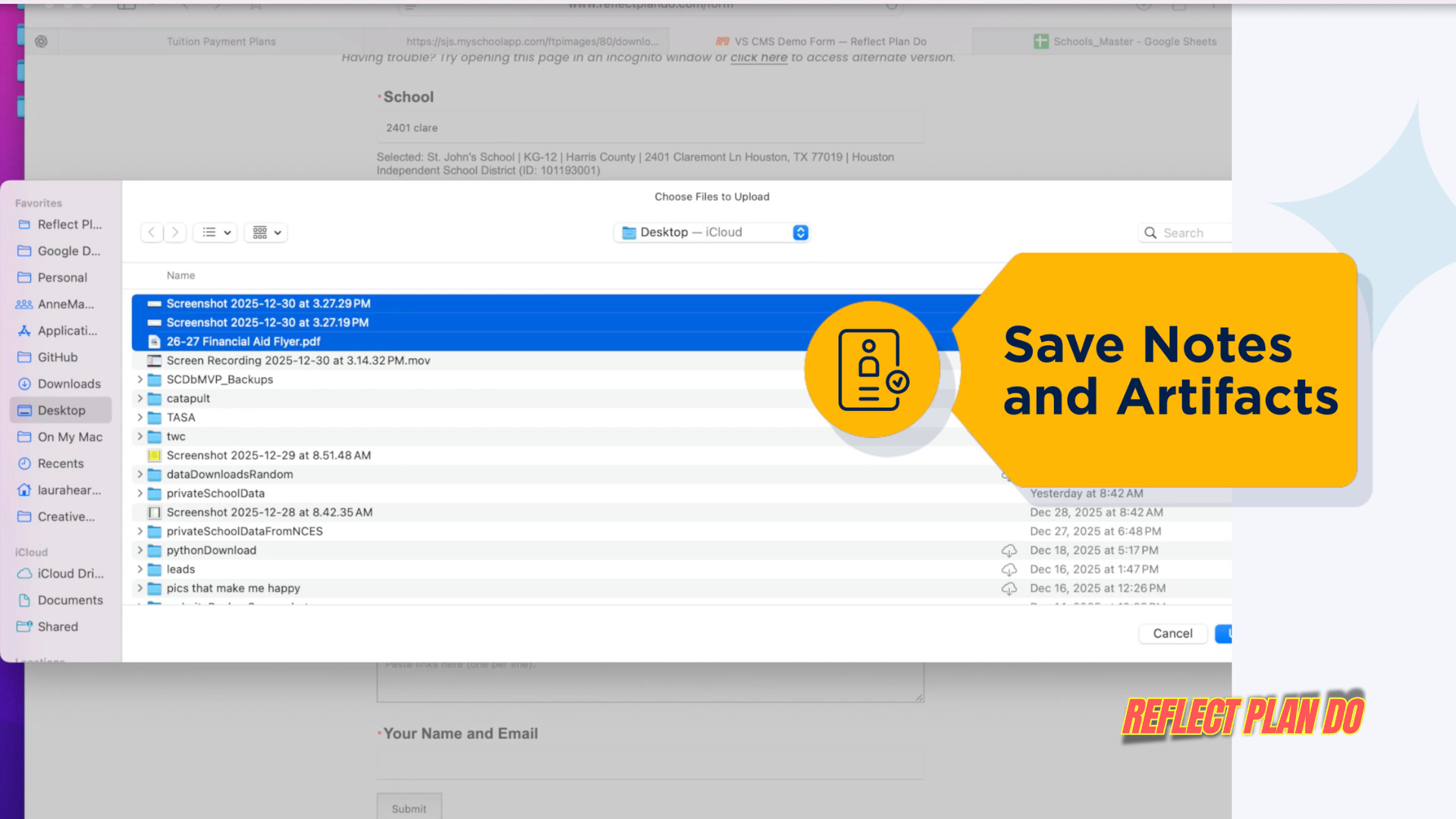This screenshot has width=1456, height=819.
Task: Open the Shared section in the sidebar
Action: click(58, 626)
